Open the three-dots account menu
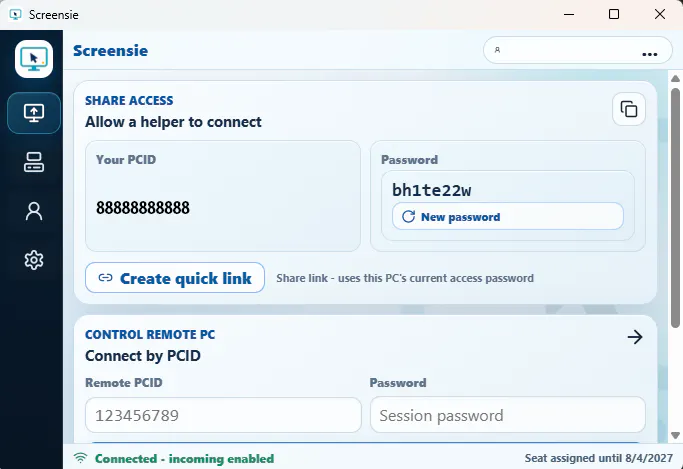683x469 pixels. pos(649,54)
